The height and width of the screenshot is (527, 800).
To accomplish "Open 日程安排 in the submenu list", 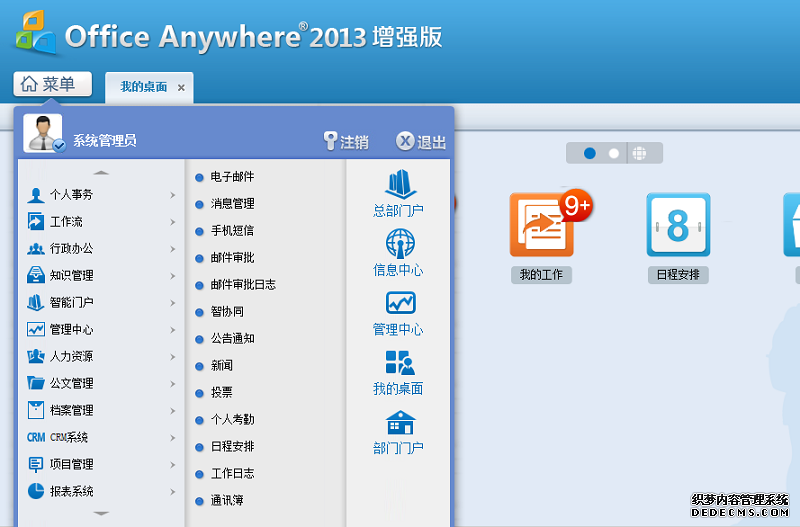I will click(232, 447).
